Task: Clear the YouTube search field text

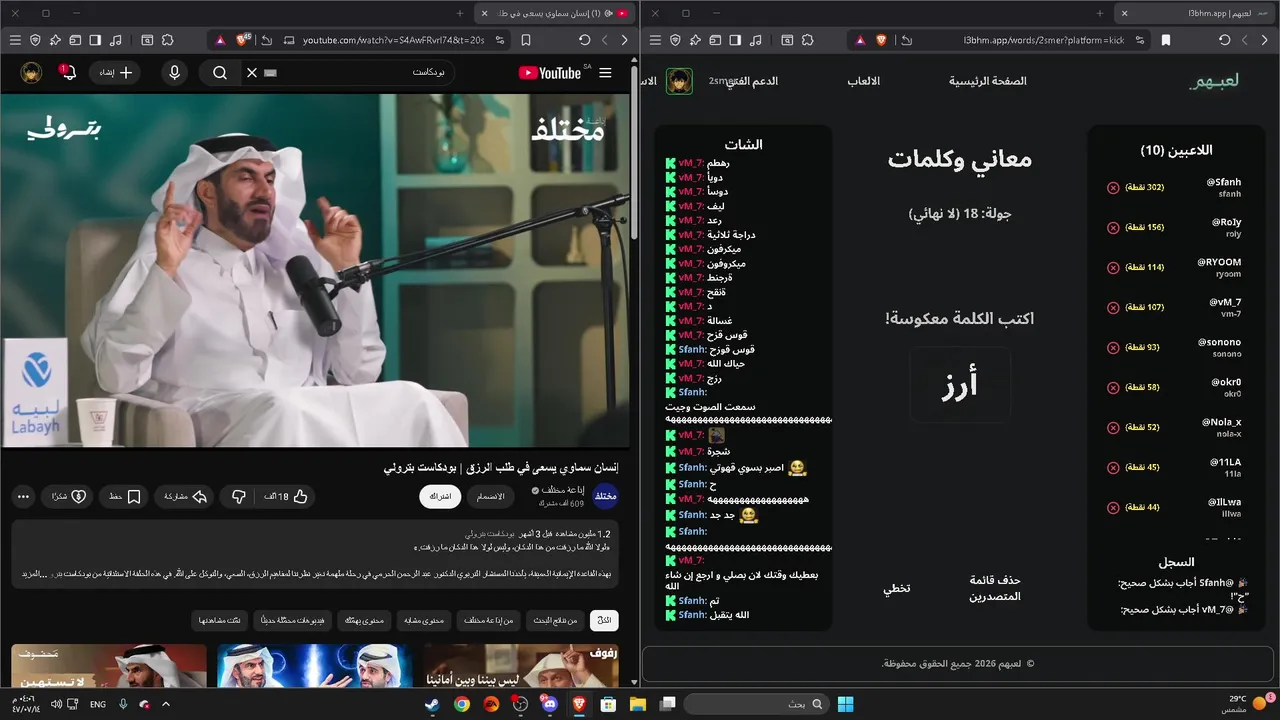Action: (252, 73)
